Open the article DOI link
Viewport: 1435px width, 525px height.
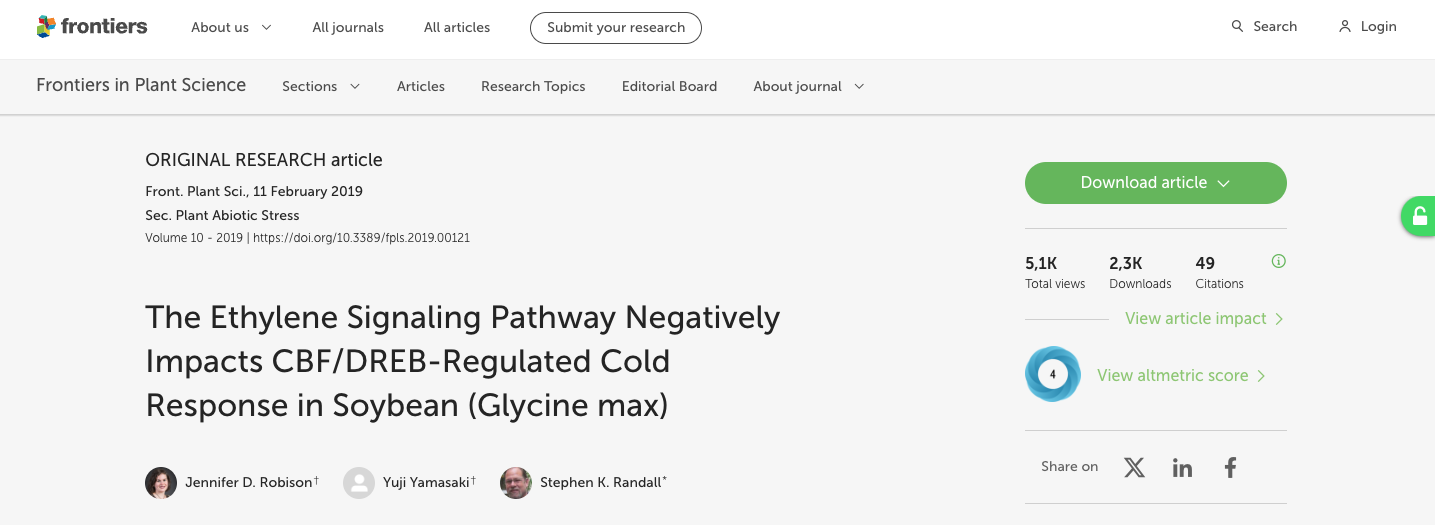coord(361,239)
